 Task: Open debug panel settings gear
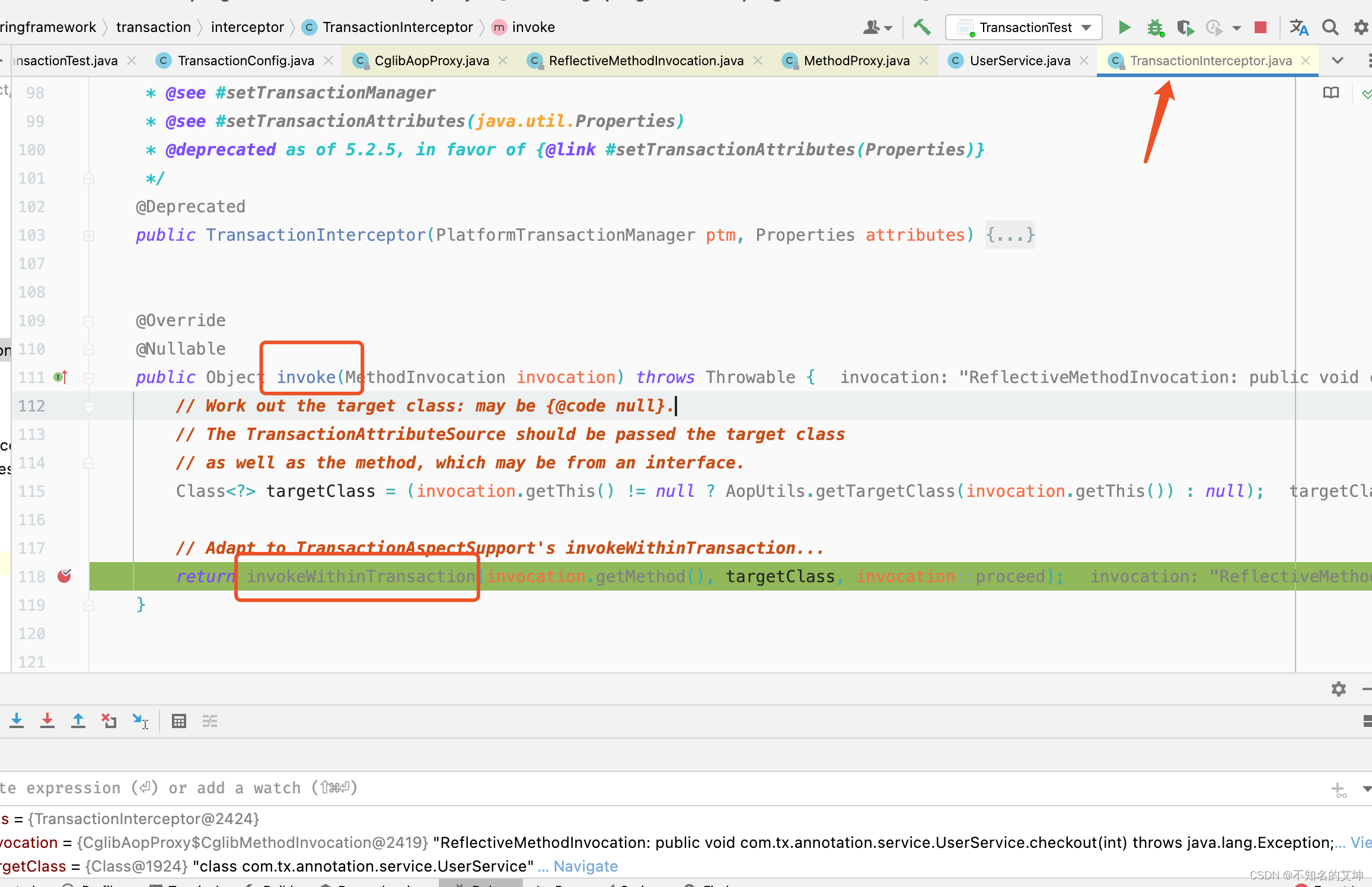[1339, 689]
